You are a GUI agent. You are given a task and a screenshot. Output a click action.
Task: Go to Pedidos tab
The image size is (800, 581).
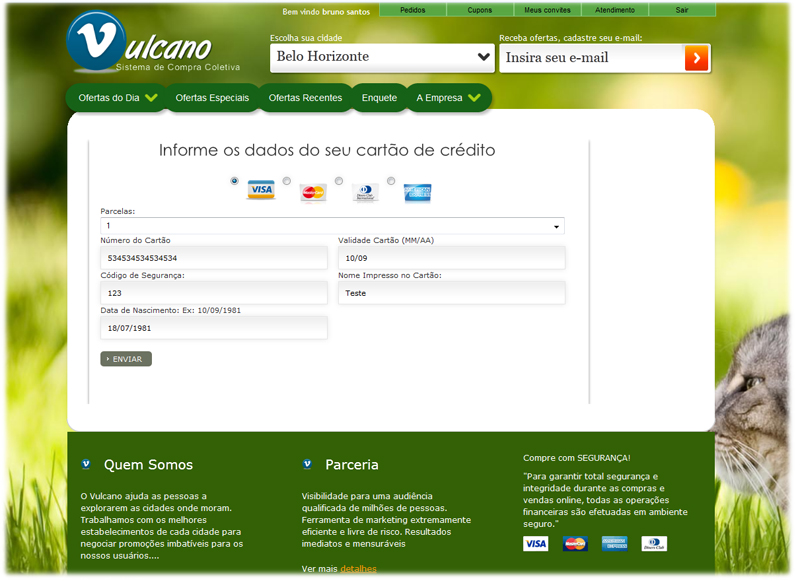(x=413, y=10)
